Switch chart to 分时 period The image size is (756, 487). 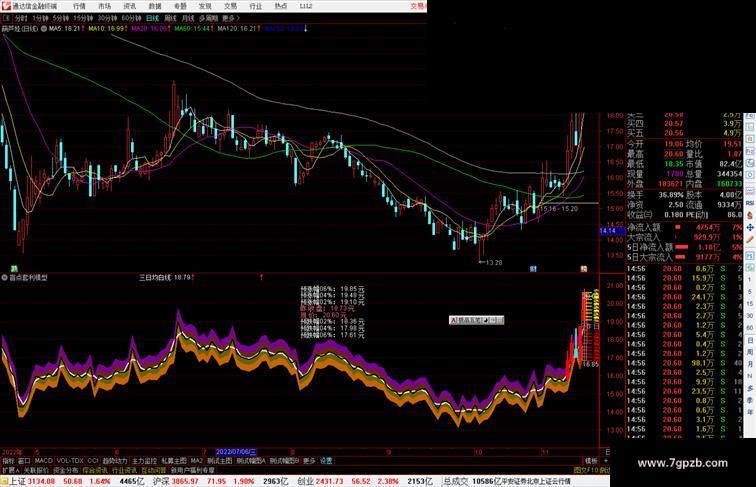click(x=21, y=18)
